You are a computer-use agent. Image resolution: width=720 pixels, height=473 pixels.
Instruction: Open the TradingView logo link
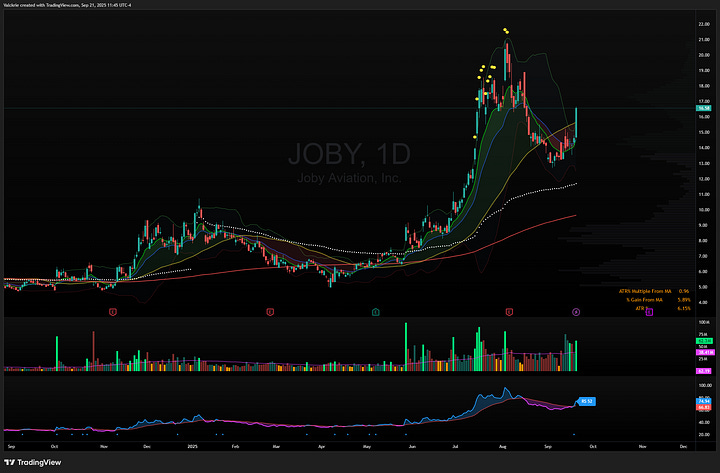tap(32, 462)
